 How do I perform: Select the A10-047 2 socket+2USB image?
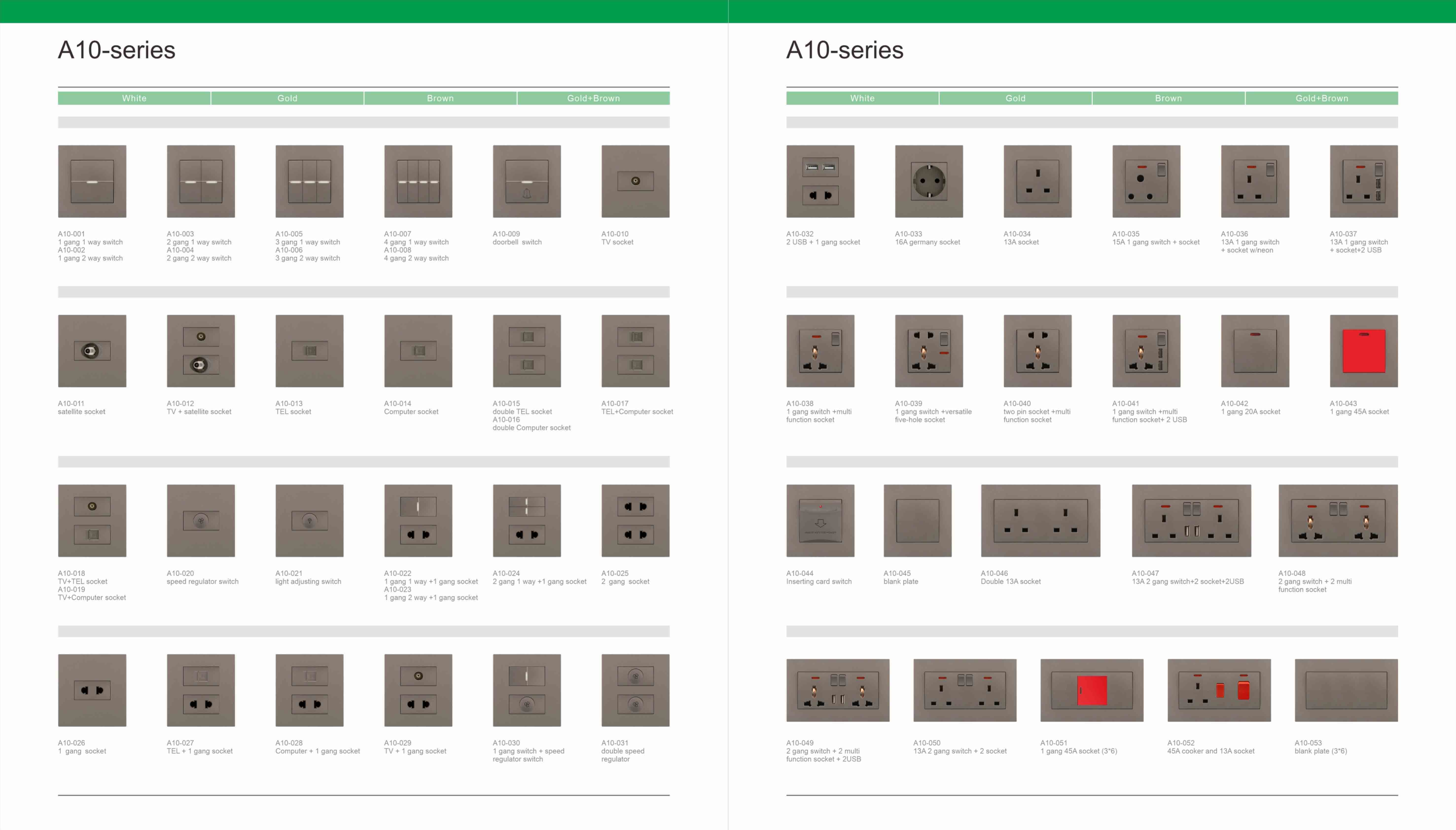pyautogui.click(x=1191, y=520)
